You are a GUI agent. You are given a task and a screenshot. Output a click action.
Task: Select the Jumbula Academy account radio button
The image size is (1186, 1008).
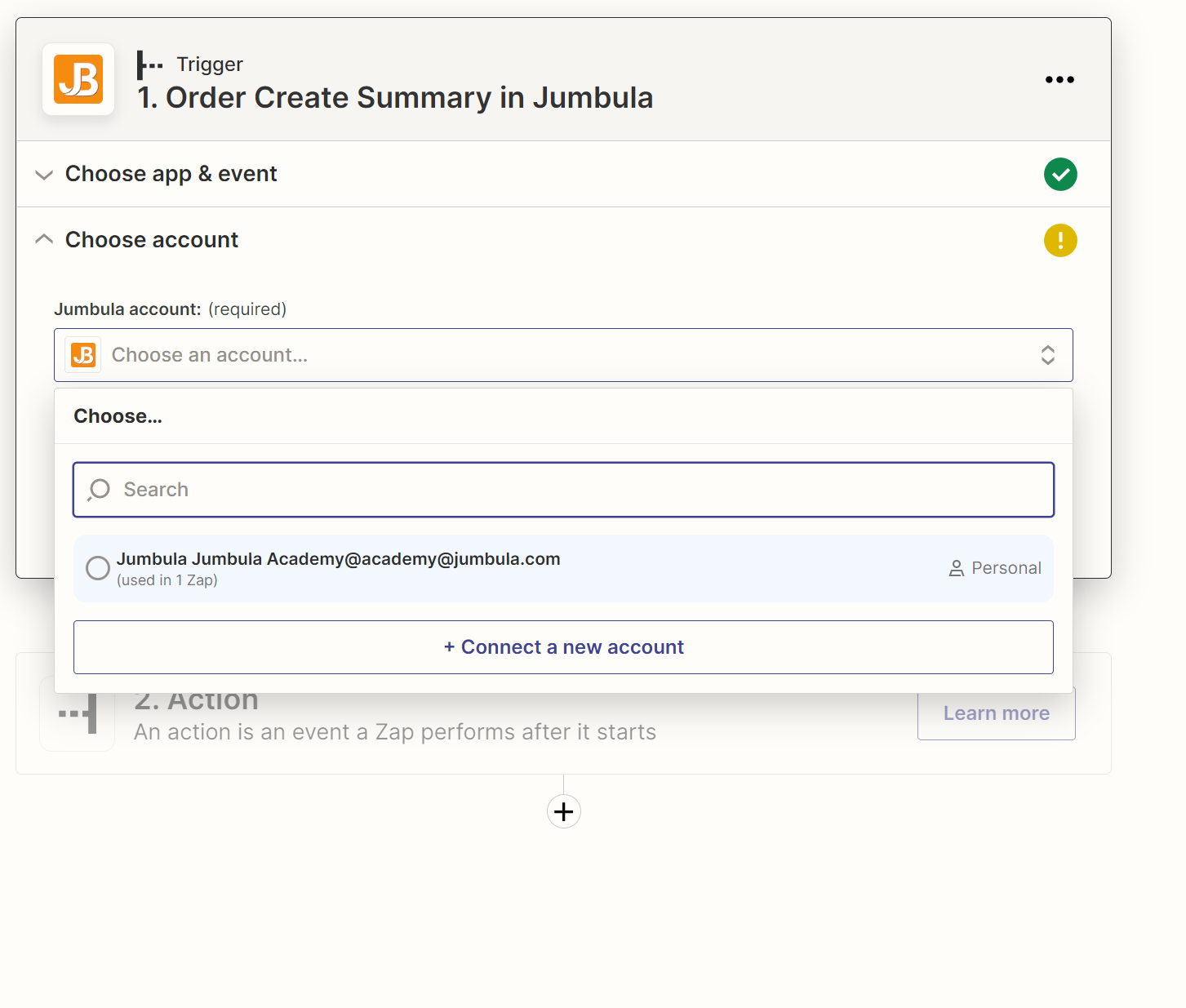pos(98,568)
